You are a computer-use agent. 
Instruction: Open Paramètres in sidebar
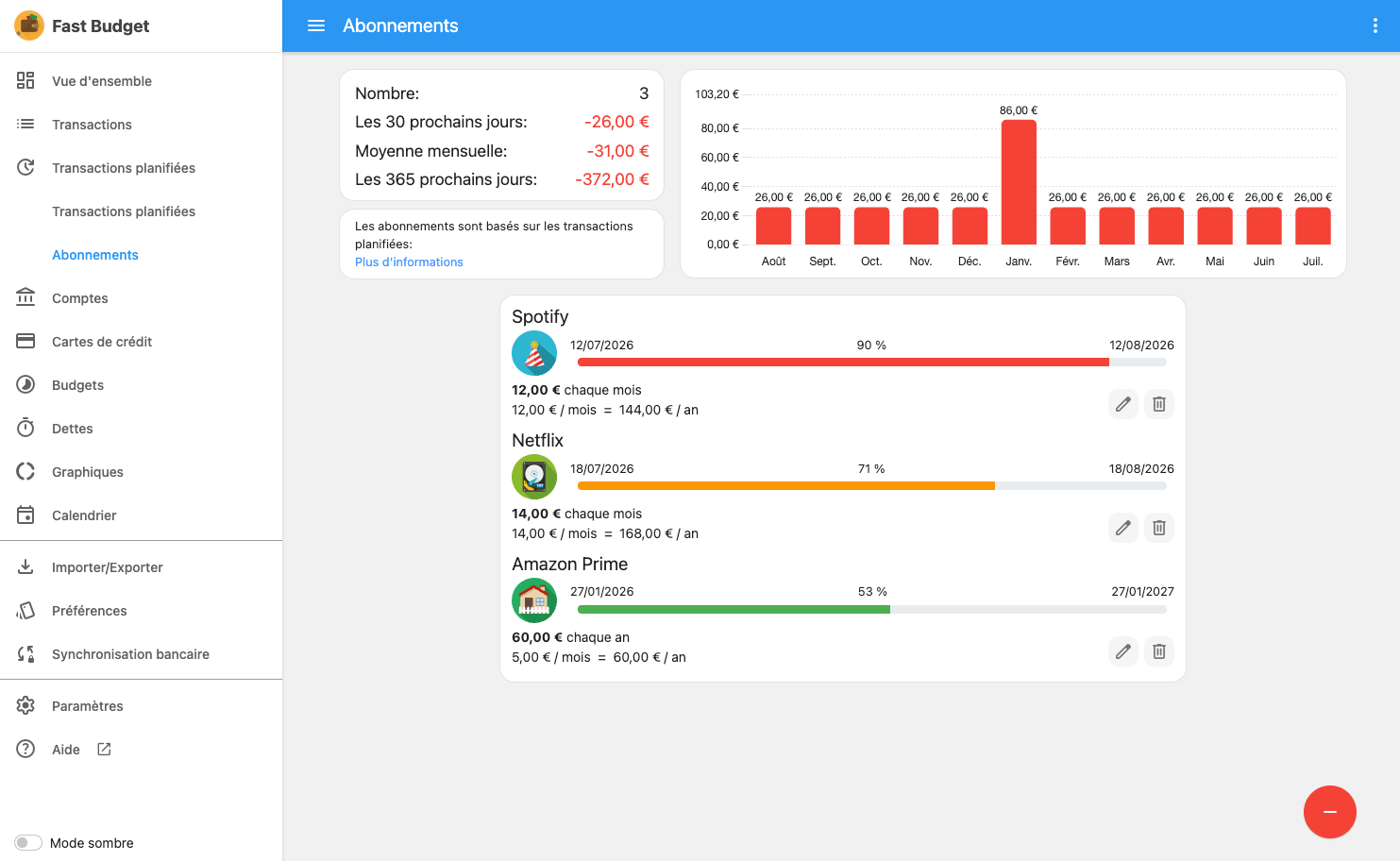[x=142, y=705]
